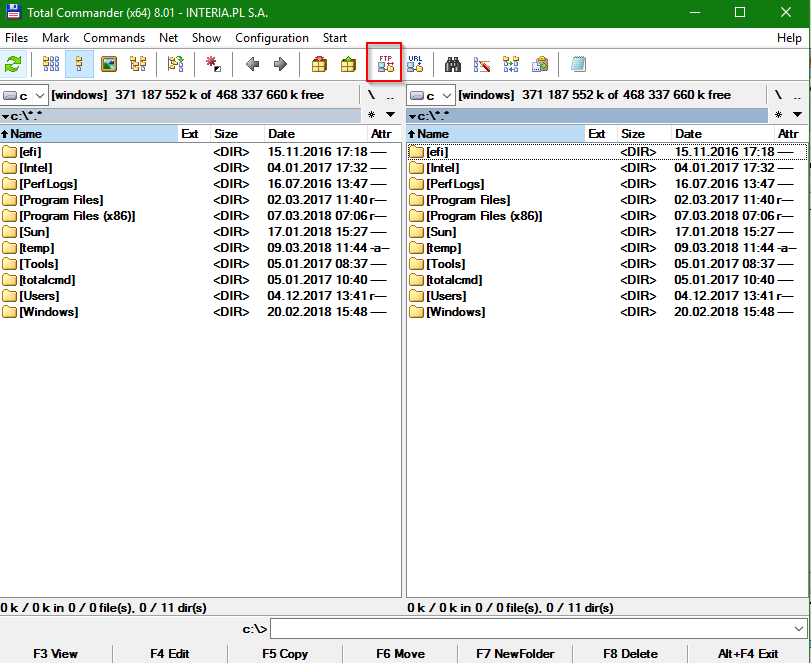Click F4 Edit button

[170, 654]
